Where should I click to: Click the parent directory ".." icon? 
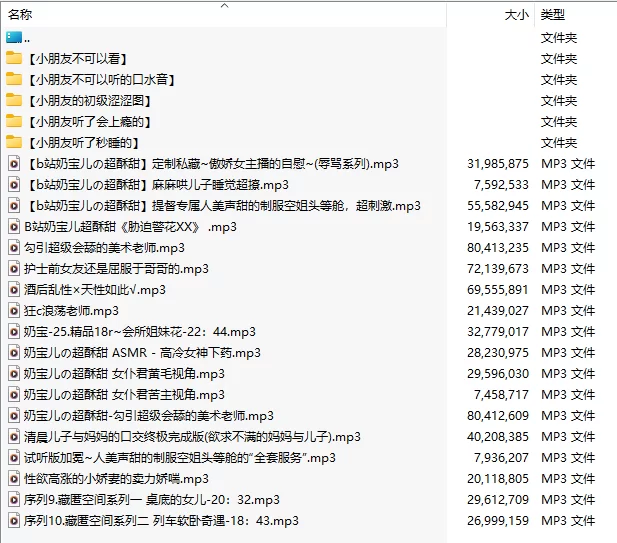[x=14, y=38]
